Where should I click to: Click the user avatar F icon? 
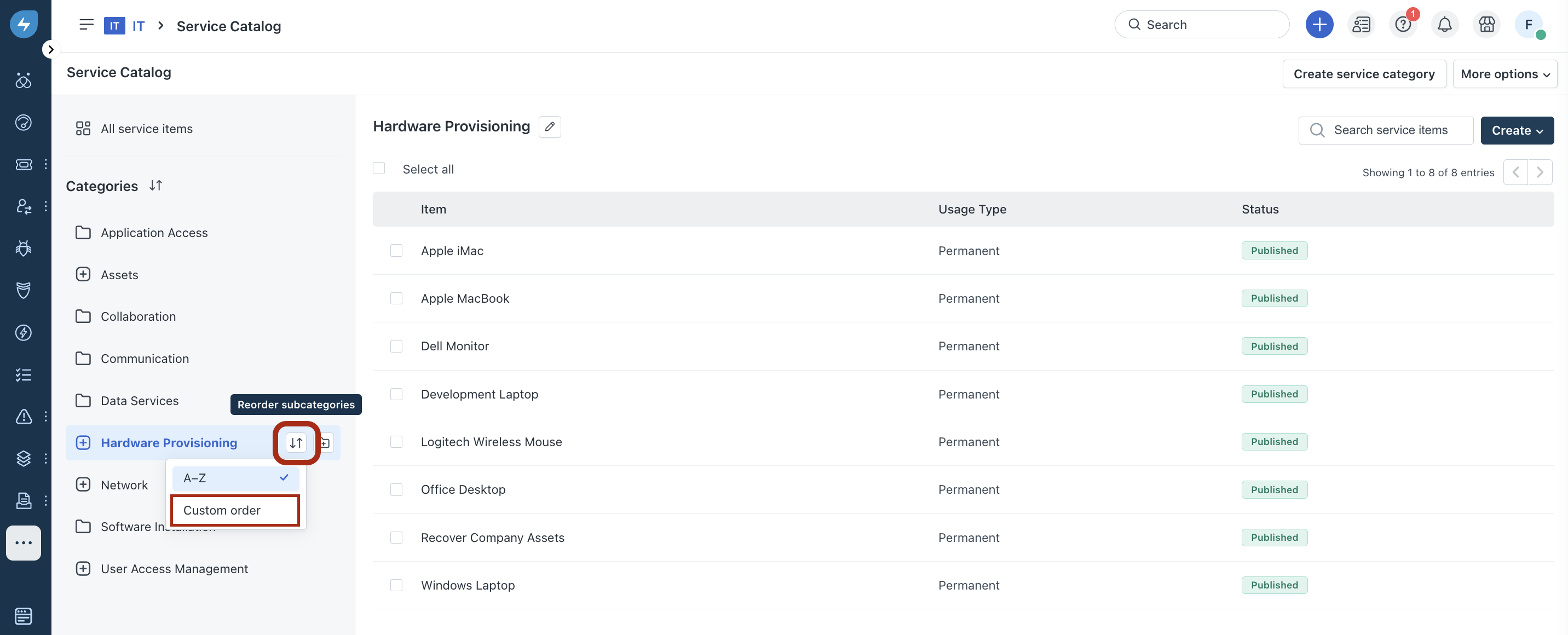click(x=1528, y=24)
